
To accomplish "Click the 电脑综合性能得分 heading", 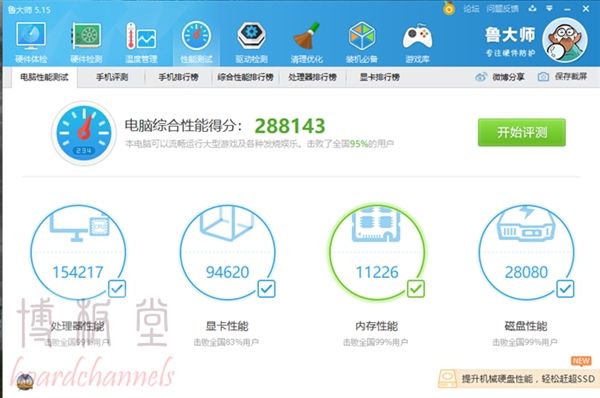I will [183, 126].
